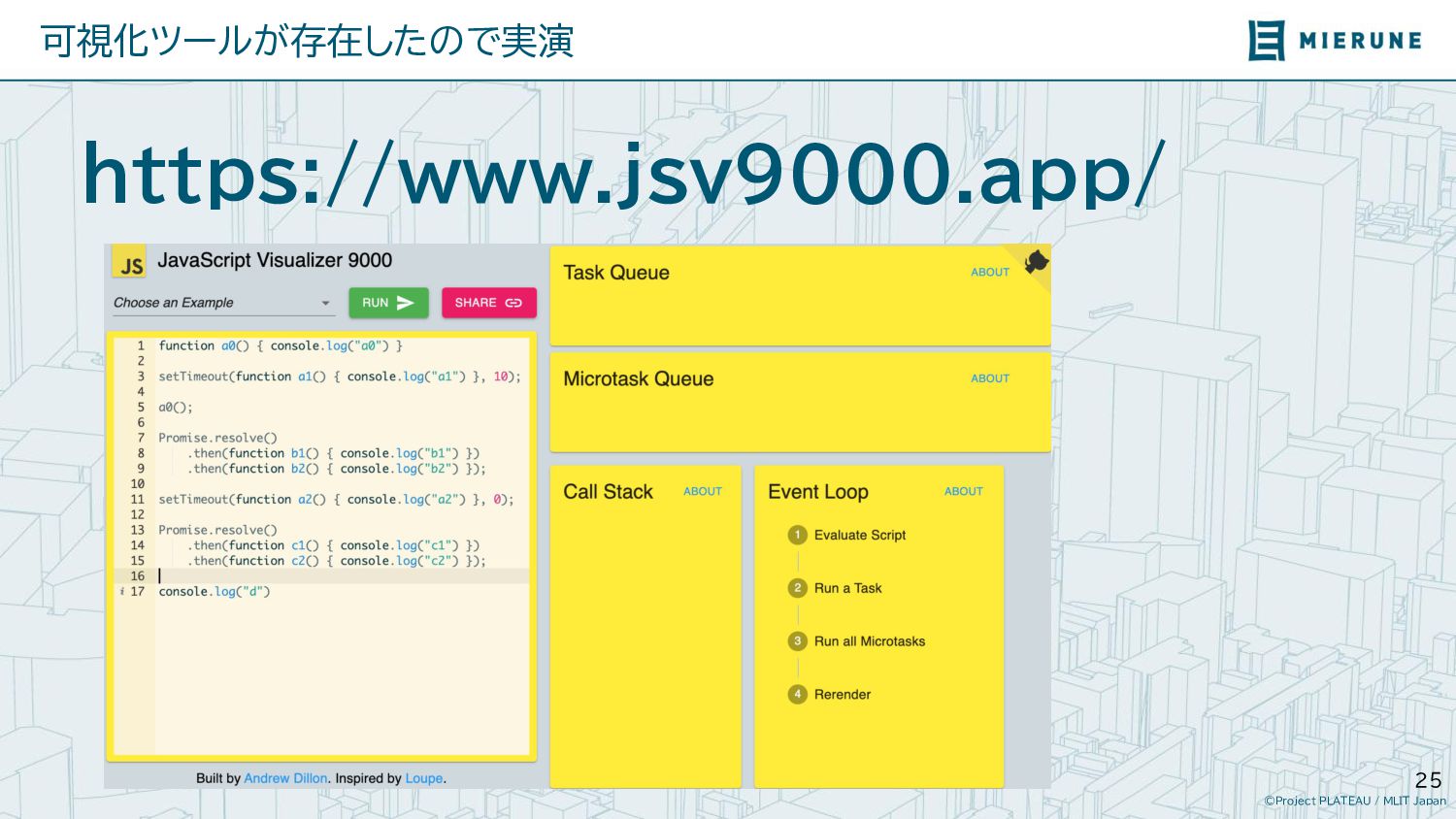Click the setTimeout a1 code line

point(340,377)
